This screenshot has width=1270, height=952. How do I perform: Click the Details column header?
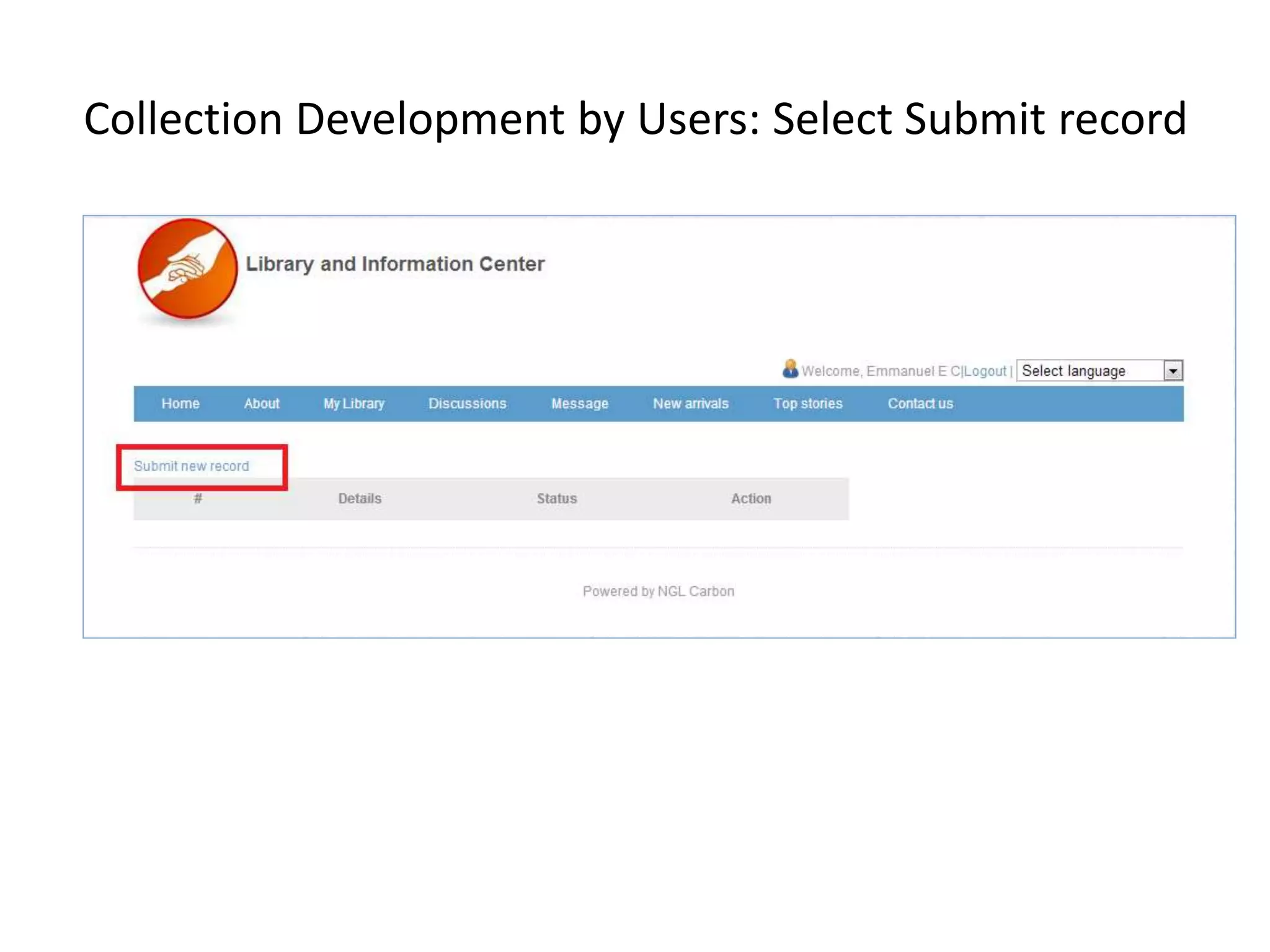tap(360, 498)
